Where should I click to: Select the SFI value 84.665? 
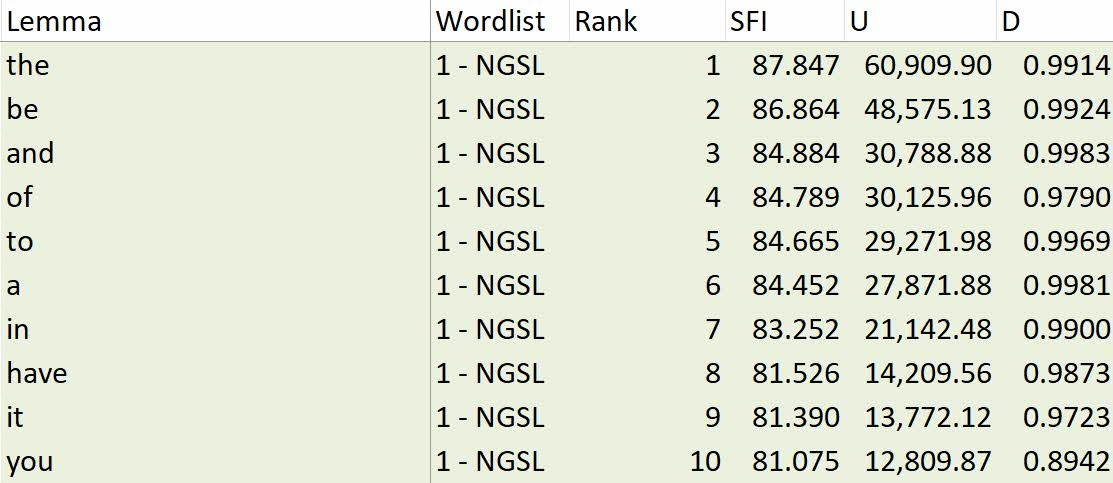tap(796, 242)
